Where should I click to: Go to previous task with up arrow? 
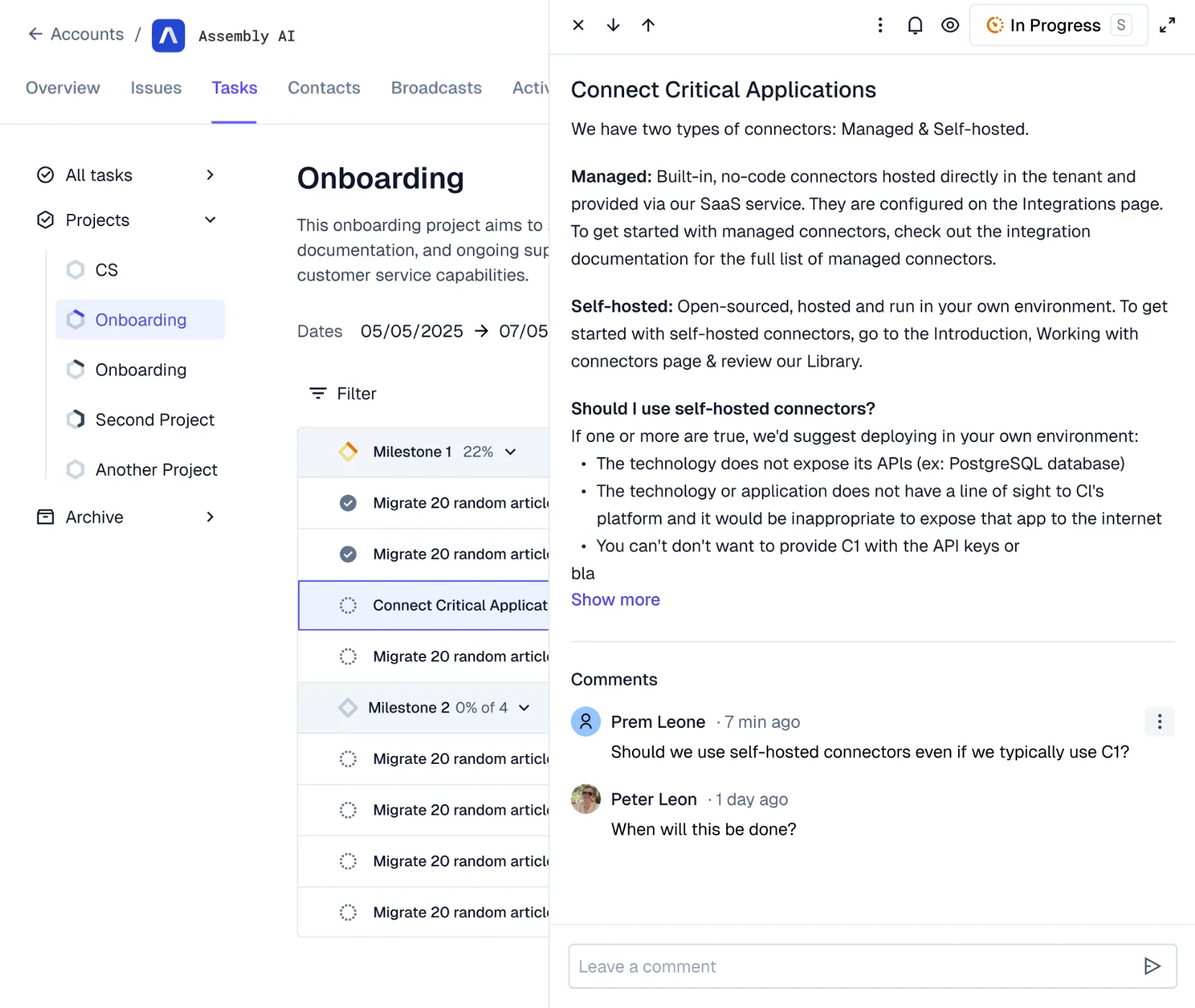coord(648,25)
